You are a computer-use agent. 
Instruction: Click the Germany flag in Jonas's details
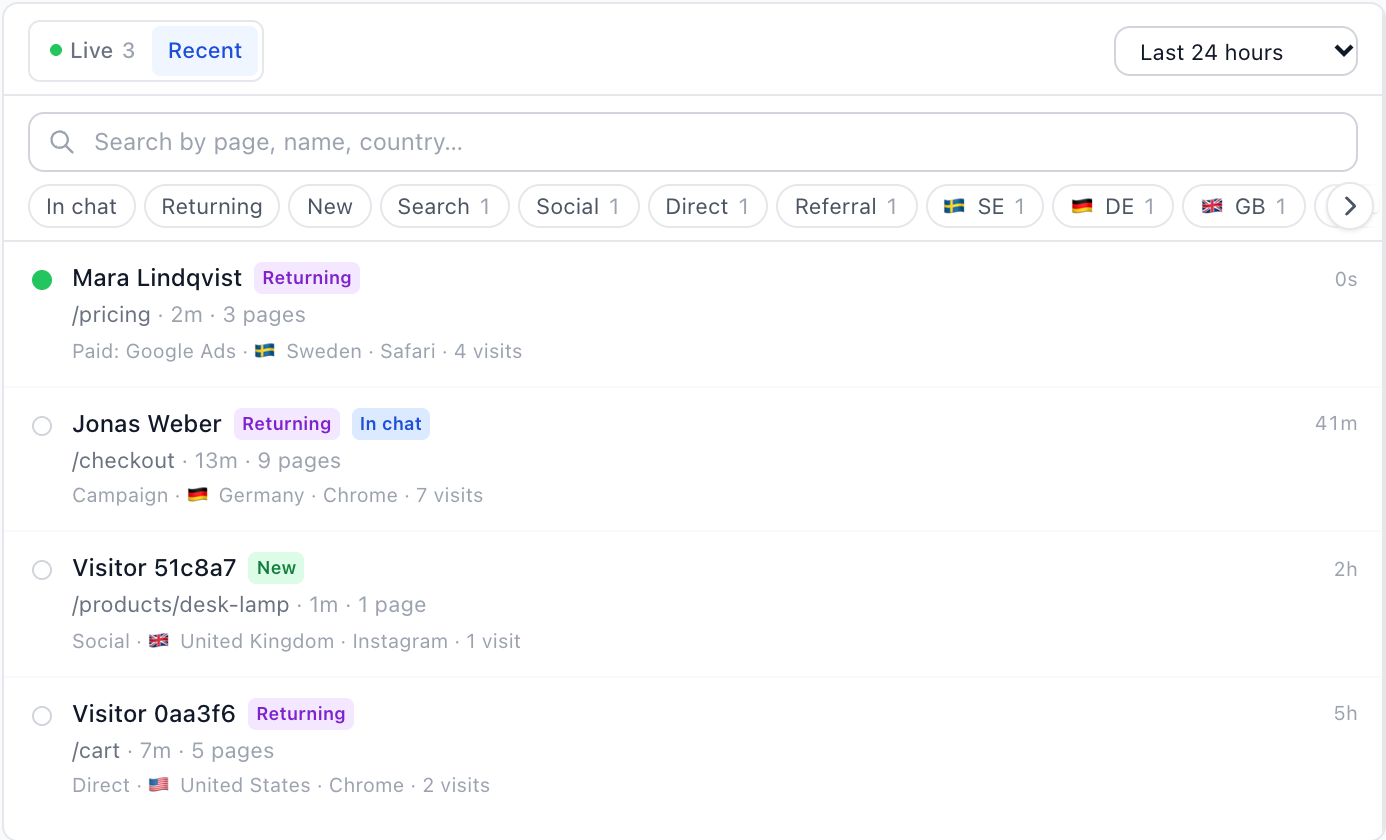pyautogui.click(x=198, y=495)
